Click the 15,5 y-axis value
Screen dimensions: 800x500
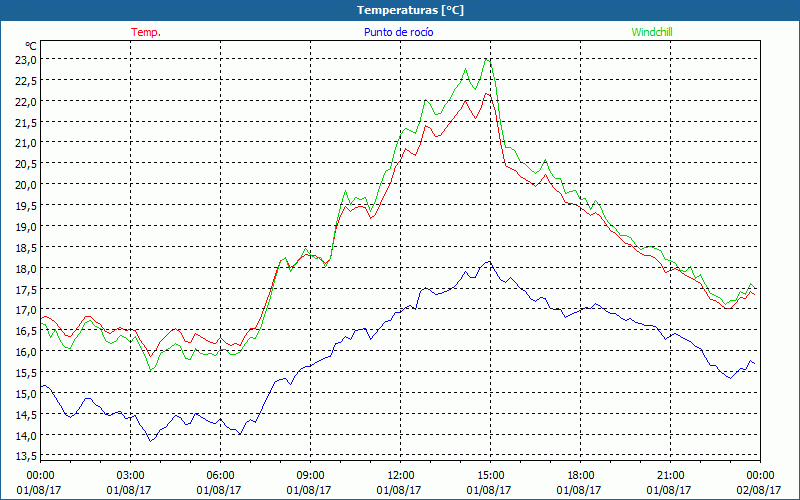[x=27, y=372]
